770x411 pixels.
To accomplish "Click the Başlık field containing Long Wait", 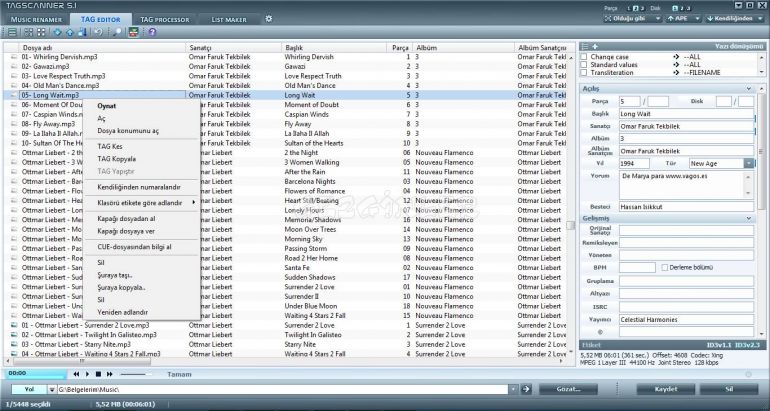I will coord(687,114).
